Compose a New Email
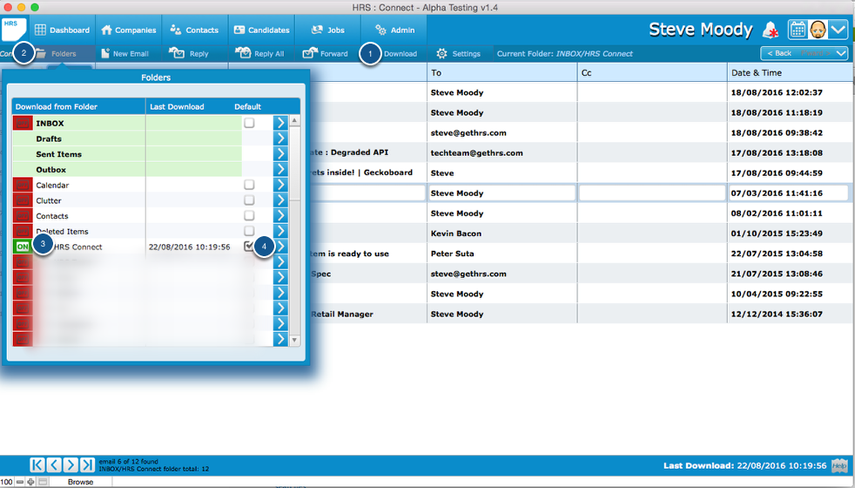Screen dimensions: 855x488 pyautogui.click(x=125, y=53)
